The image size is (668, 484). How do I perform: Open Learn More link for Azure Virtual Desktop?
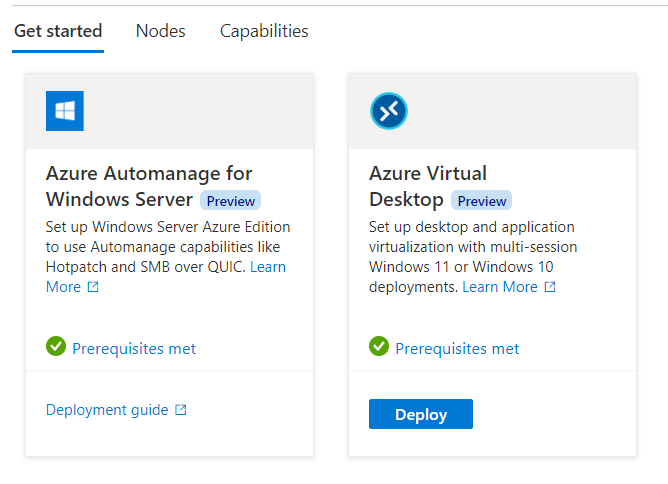pos(500,287)
